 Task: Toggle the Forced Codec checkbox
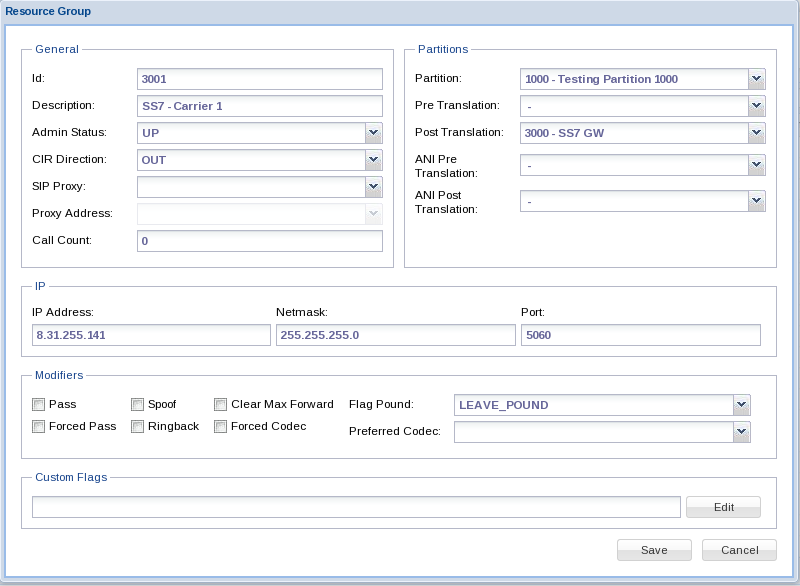(220, 426)
